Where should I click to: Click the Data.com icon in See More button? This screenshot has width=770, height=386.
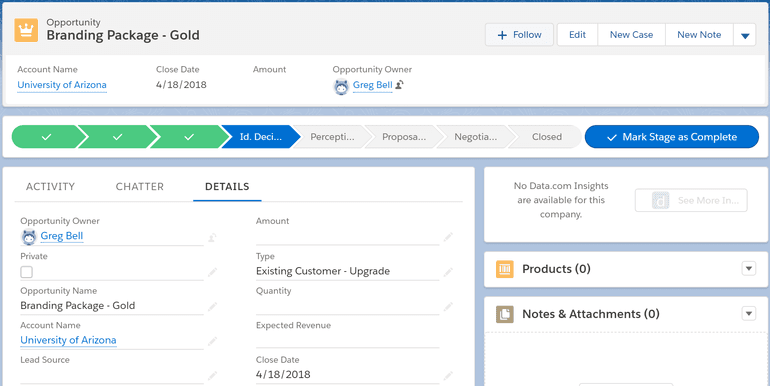click(660, 200)
